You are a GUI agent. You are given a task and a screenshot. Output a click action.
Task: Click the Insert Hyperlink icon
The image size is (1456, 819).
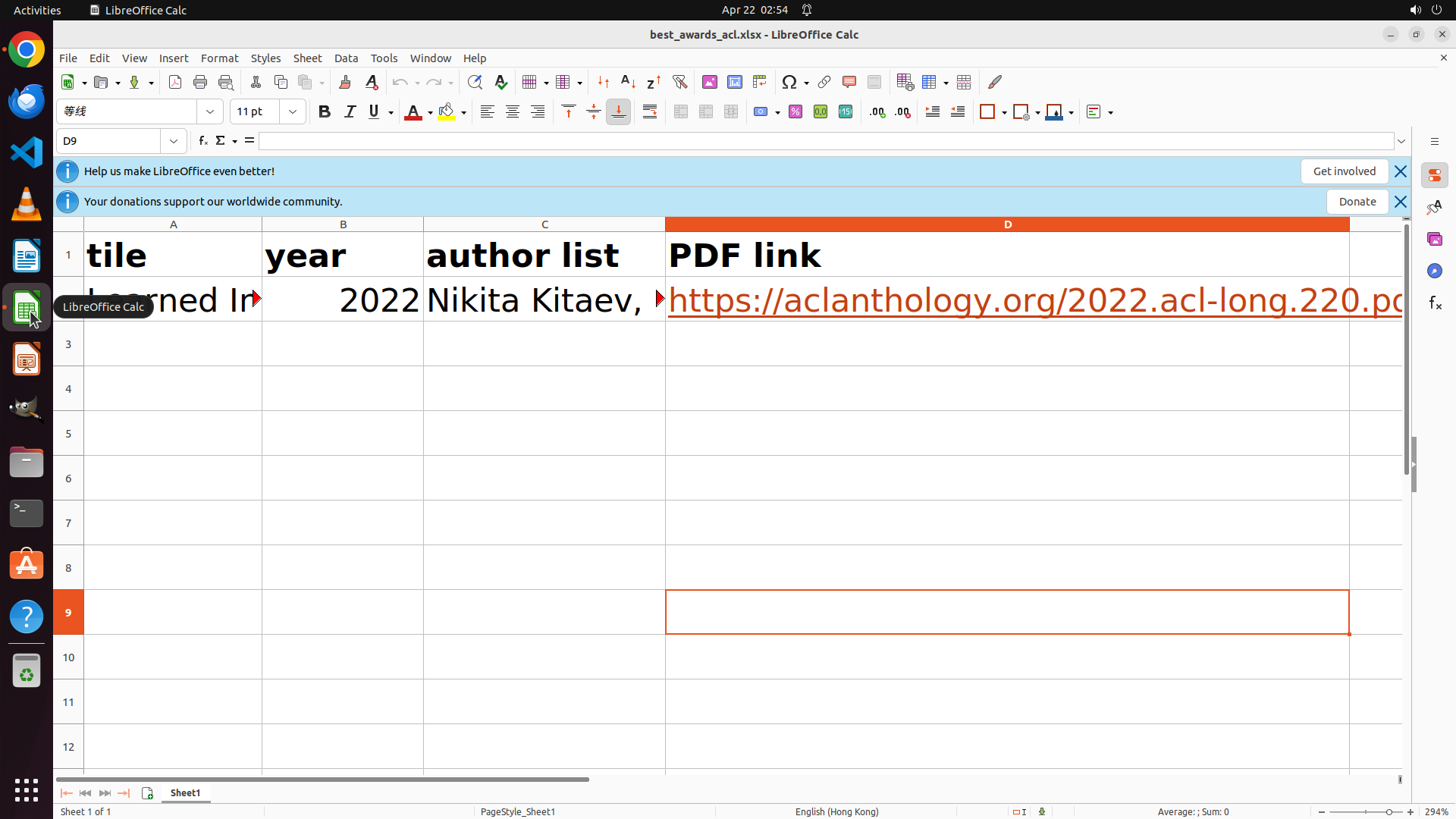824,82
